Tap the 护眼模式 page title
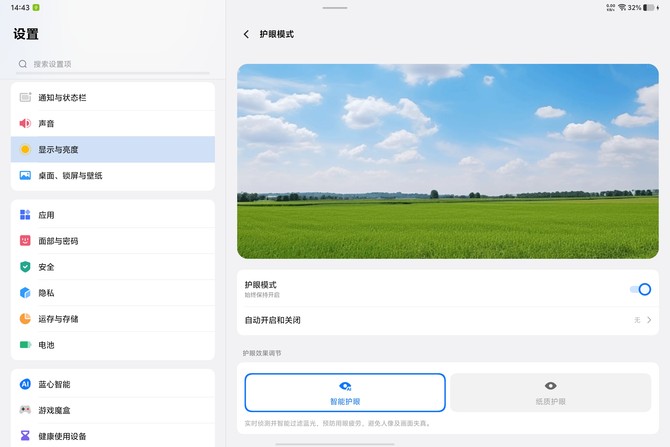670x447 pixels. [x=276, y=34]
